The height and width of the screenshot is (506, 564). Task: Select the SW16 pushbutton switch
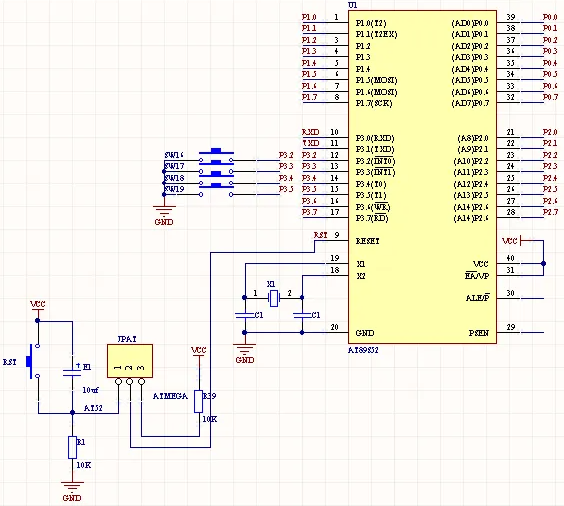216,156
